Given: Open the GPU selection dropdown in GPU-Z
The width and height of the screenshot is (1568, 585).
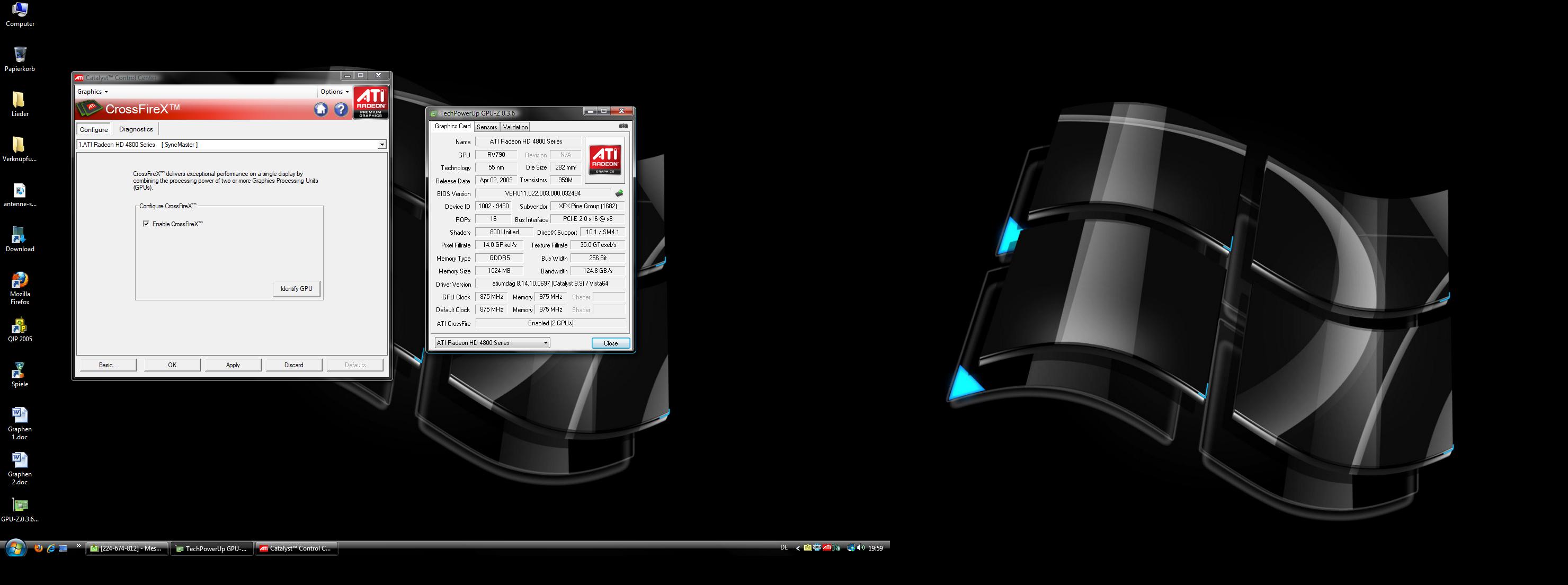Looking at the screenshot, I should click(x=546, y=343).
